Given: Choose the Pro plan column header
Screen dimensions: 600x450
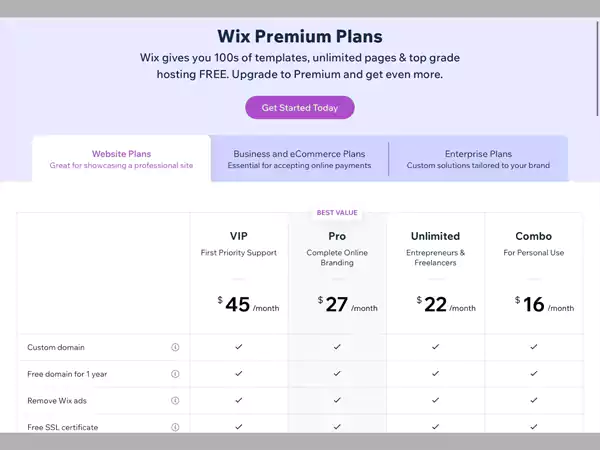Looking at the screenshot, I should tap(337, 236).
